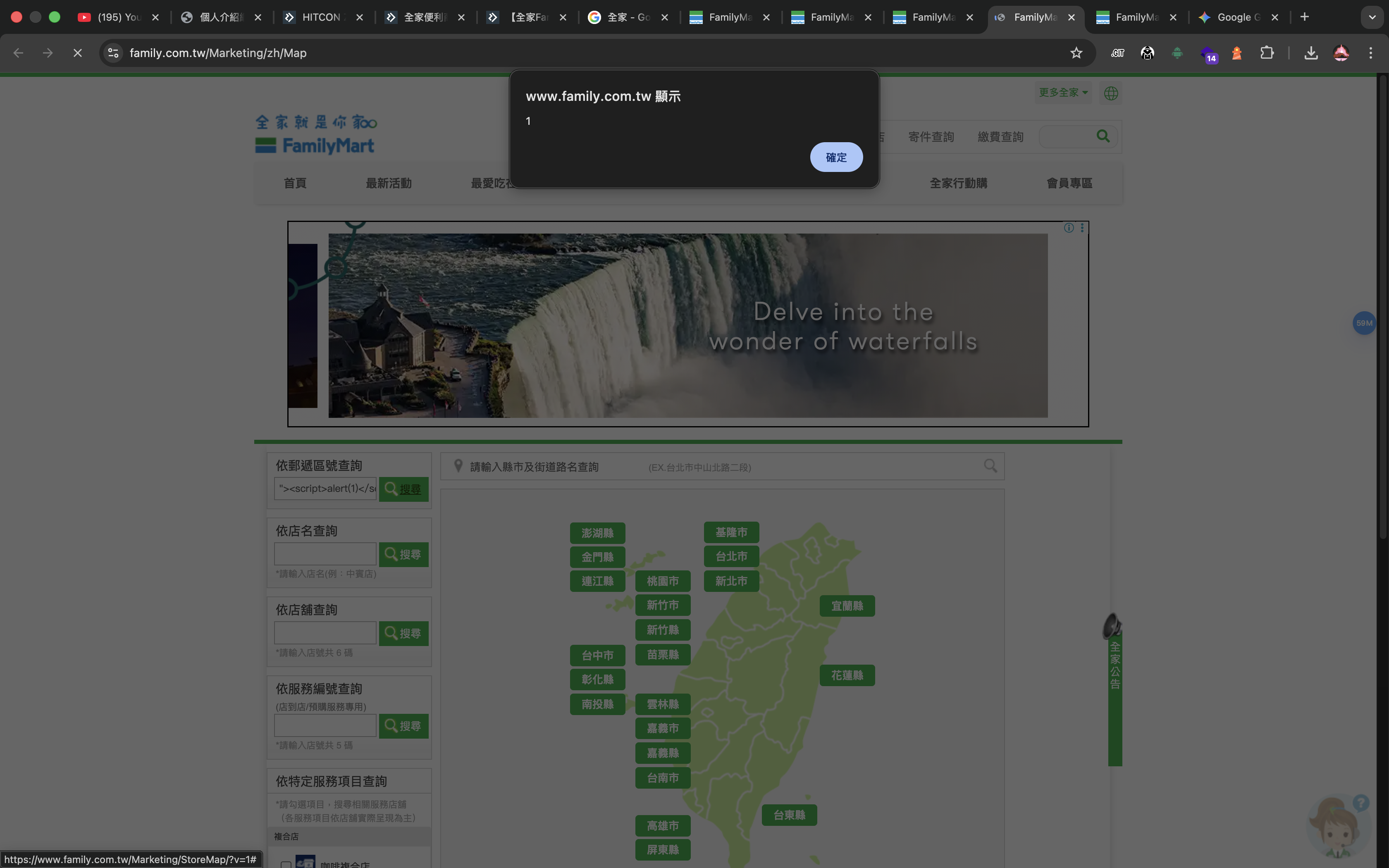The image size is (1389, 868).
Task: Bookmark this page with the star
Action: [x=1076, y=53]
